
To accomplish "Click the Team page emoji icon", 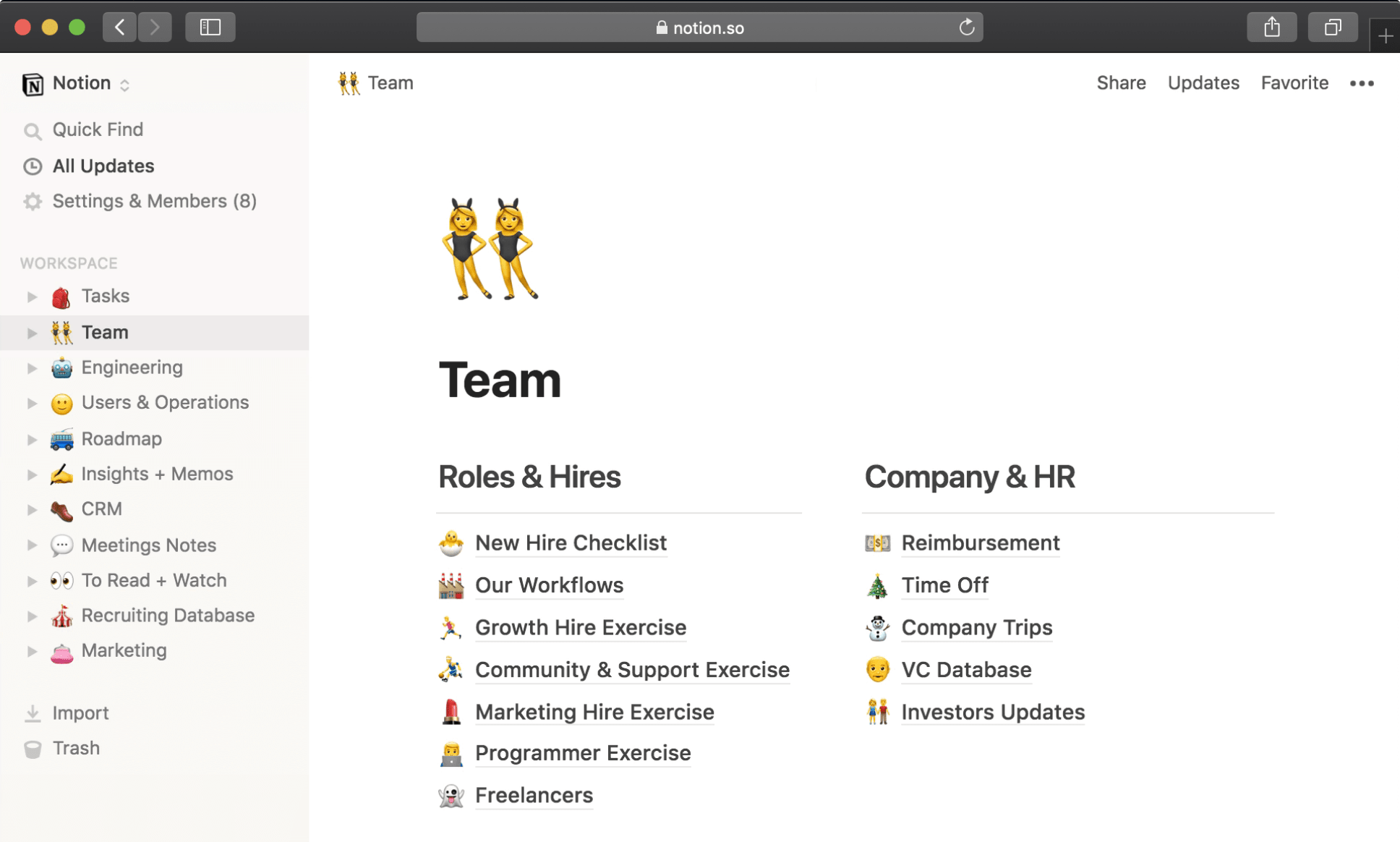I will coord(492,248).
